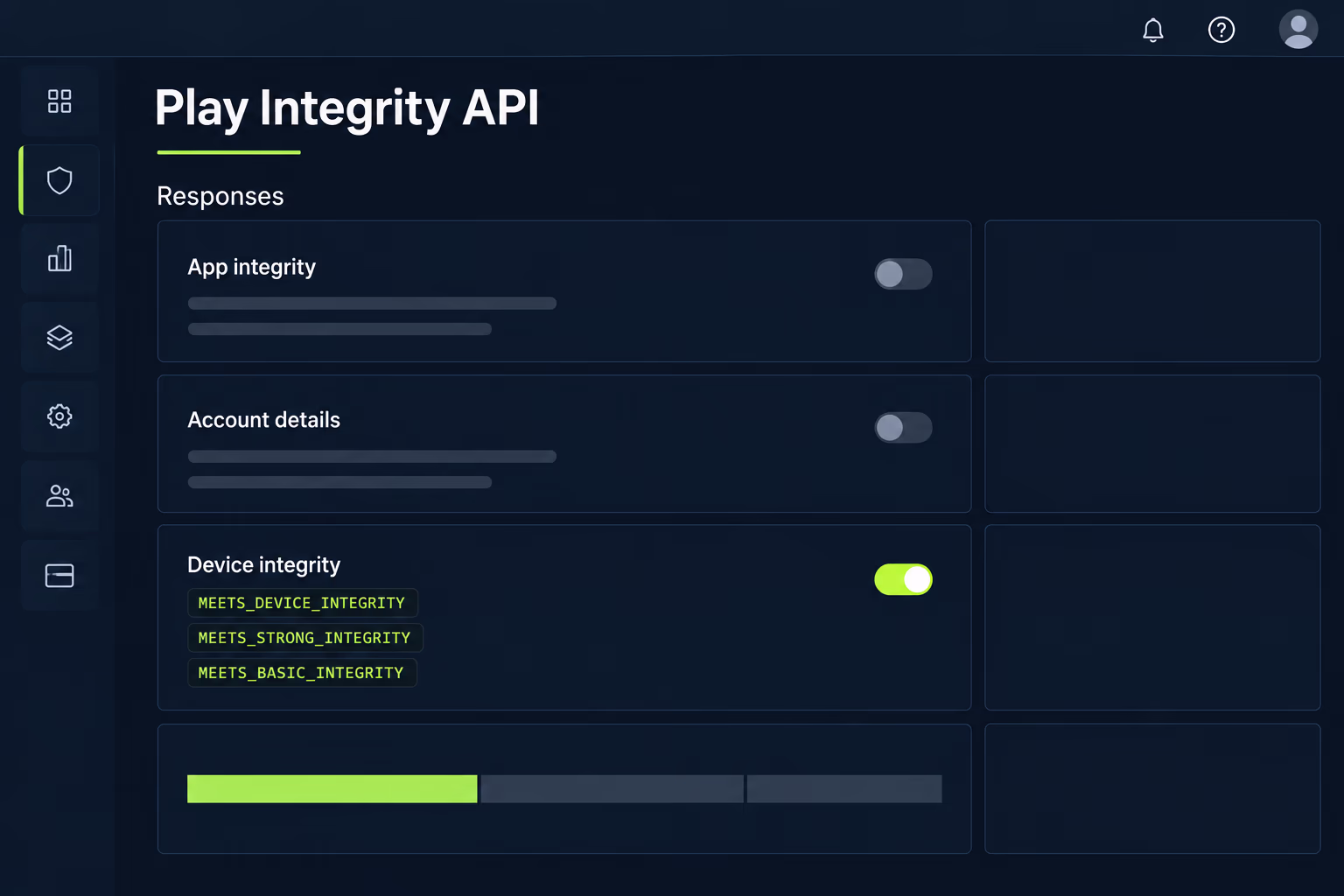Screen dimensions: 1344x896
Task: Click the Account details heading
Action: [x=264, y=420]
